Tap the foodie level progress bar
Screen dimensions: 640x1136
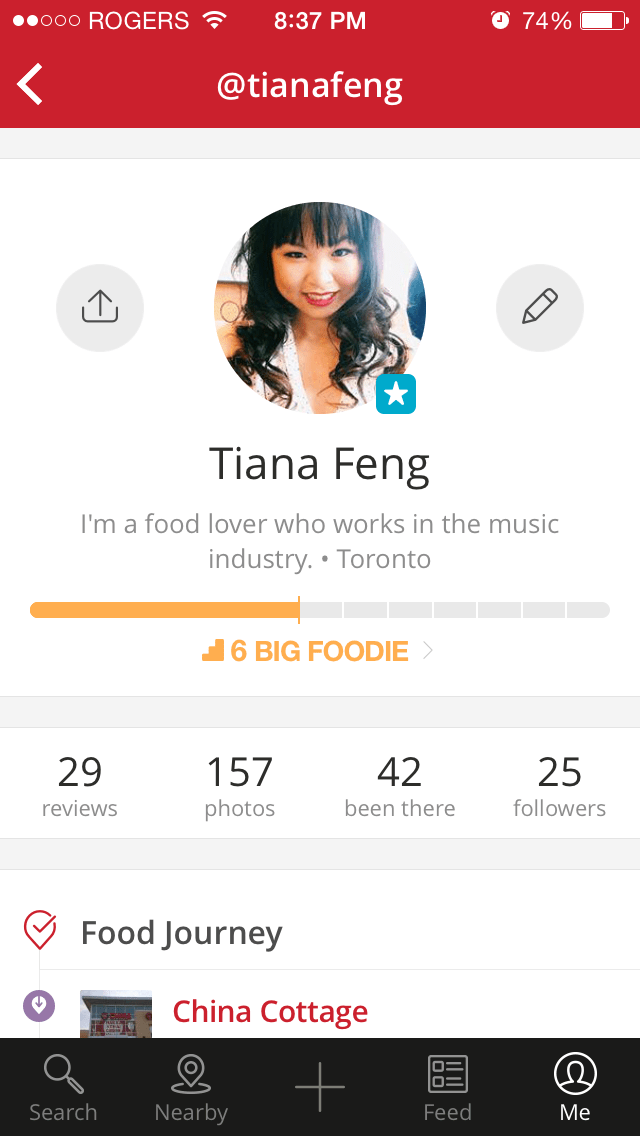pyautogui.click(x=320, y=610)
